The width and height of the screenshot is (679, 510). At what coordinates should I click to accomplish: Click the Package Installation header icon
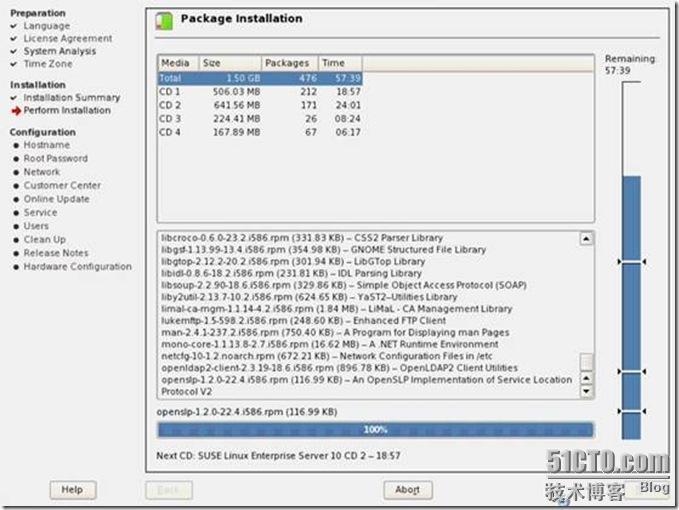pos(164,21)
